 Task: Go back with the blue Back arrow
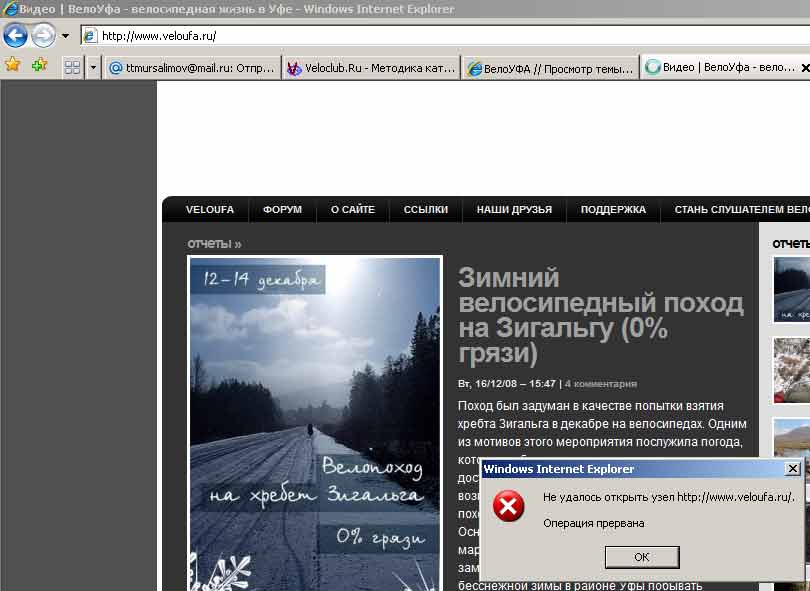(15, 36)
